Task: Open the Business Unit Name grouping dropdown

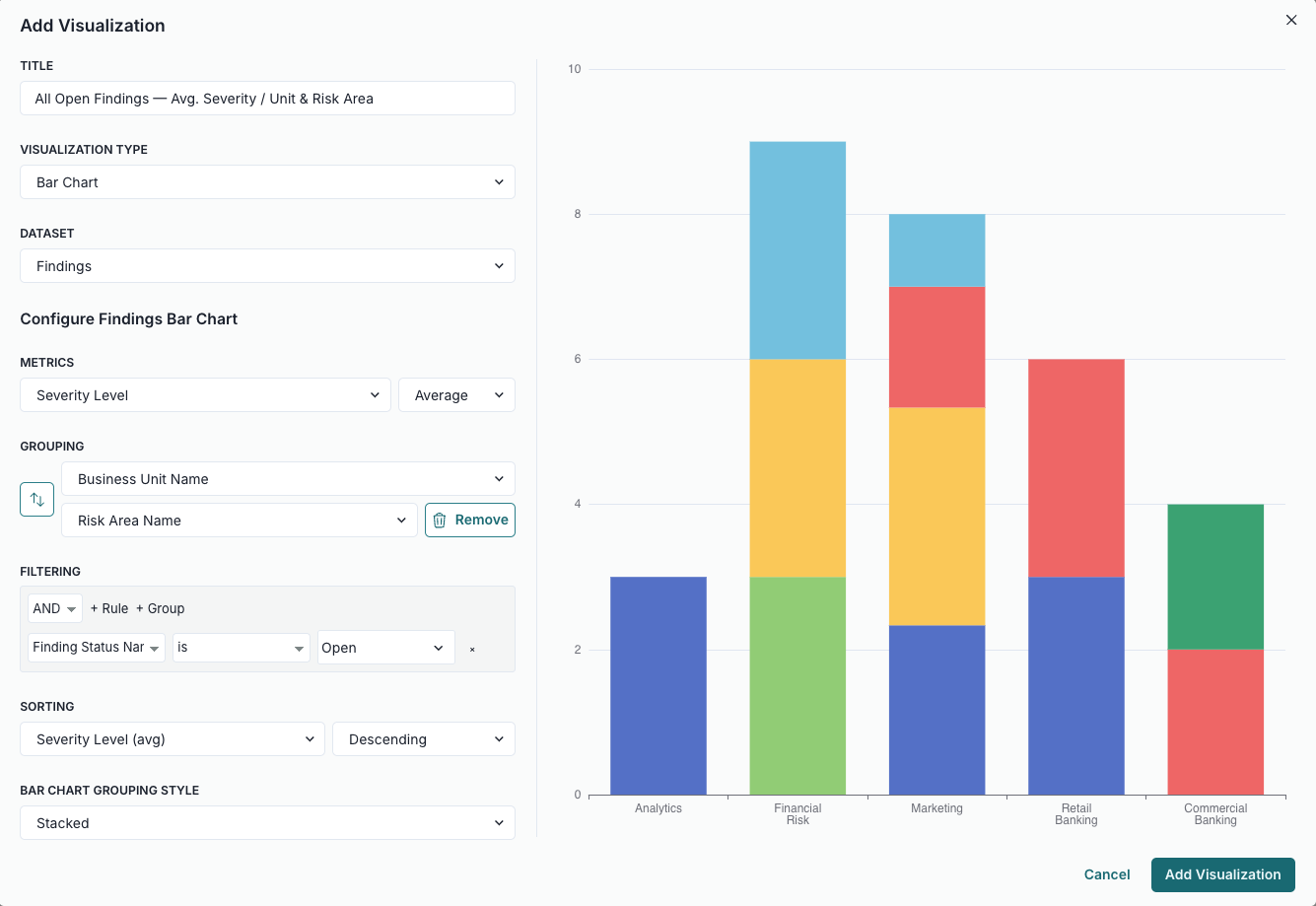Action: pyautogui.click(x=288, y=479)
